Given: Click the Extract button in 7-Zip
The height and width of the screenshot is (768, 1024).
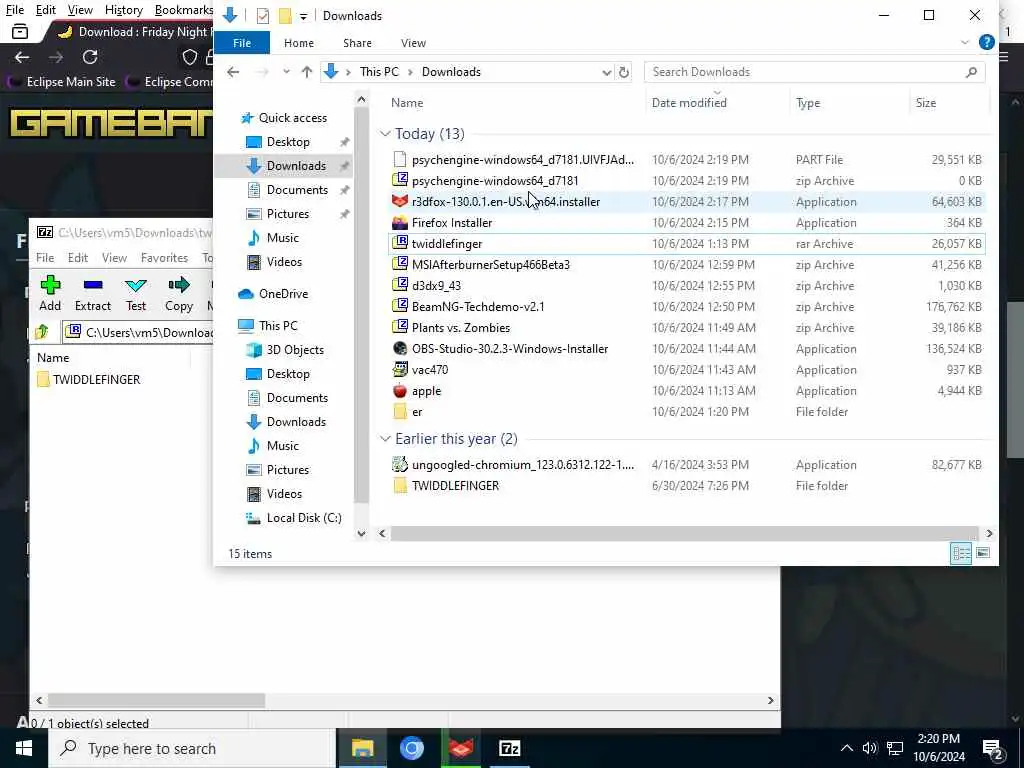Looking at the screenshot, I should (93, 293).
